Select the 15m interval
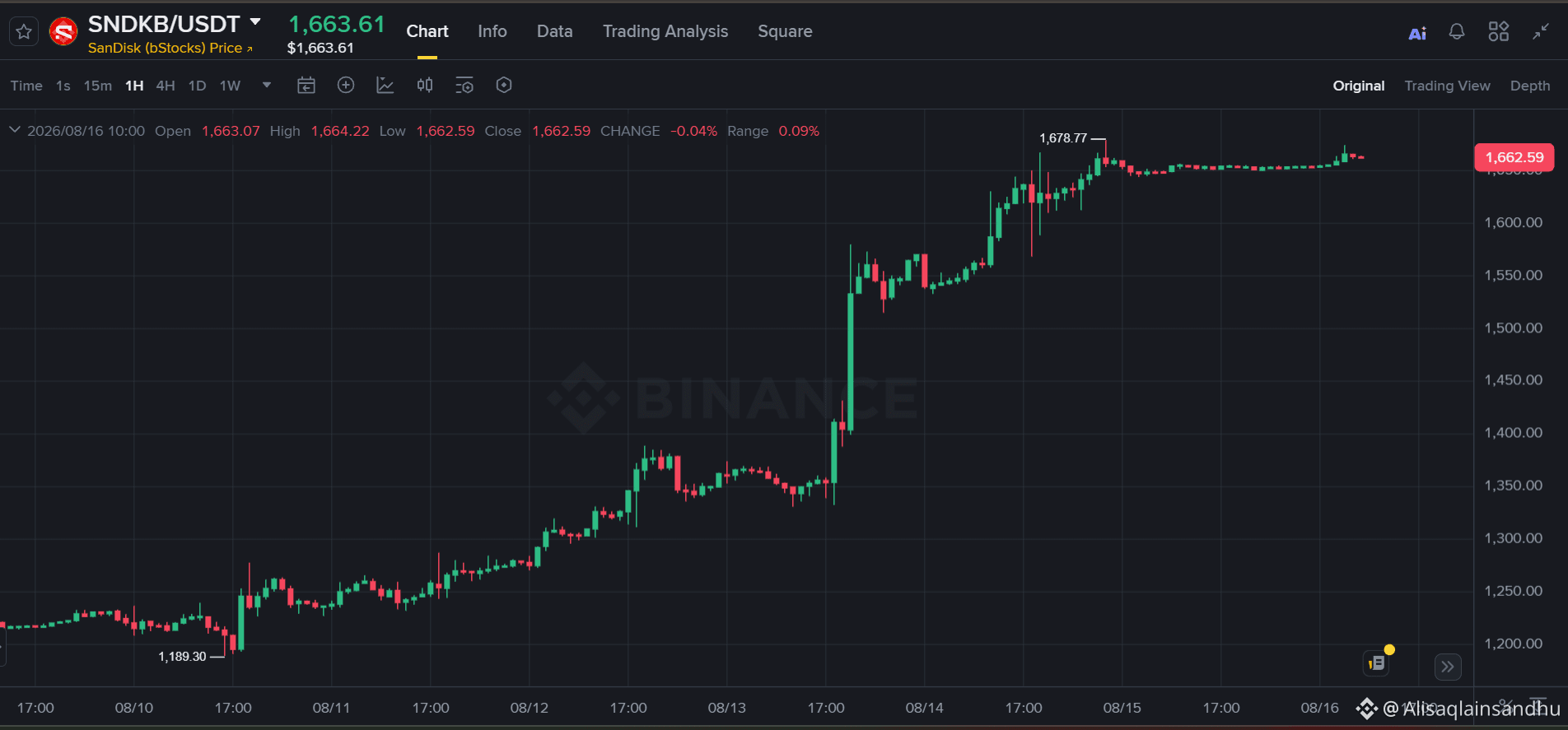Screen dimensions: 1568x730 click(98, 86)
